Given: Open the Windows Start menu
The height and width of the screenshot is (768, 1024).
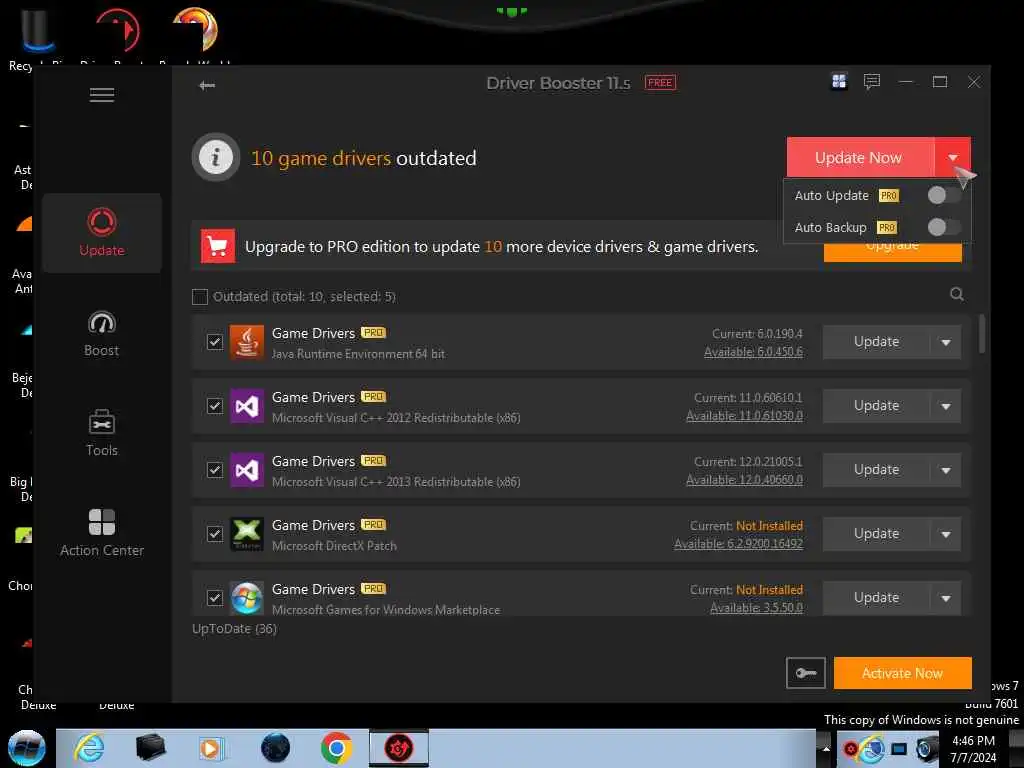Looking at the screenshot, I should [27, 748].
